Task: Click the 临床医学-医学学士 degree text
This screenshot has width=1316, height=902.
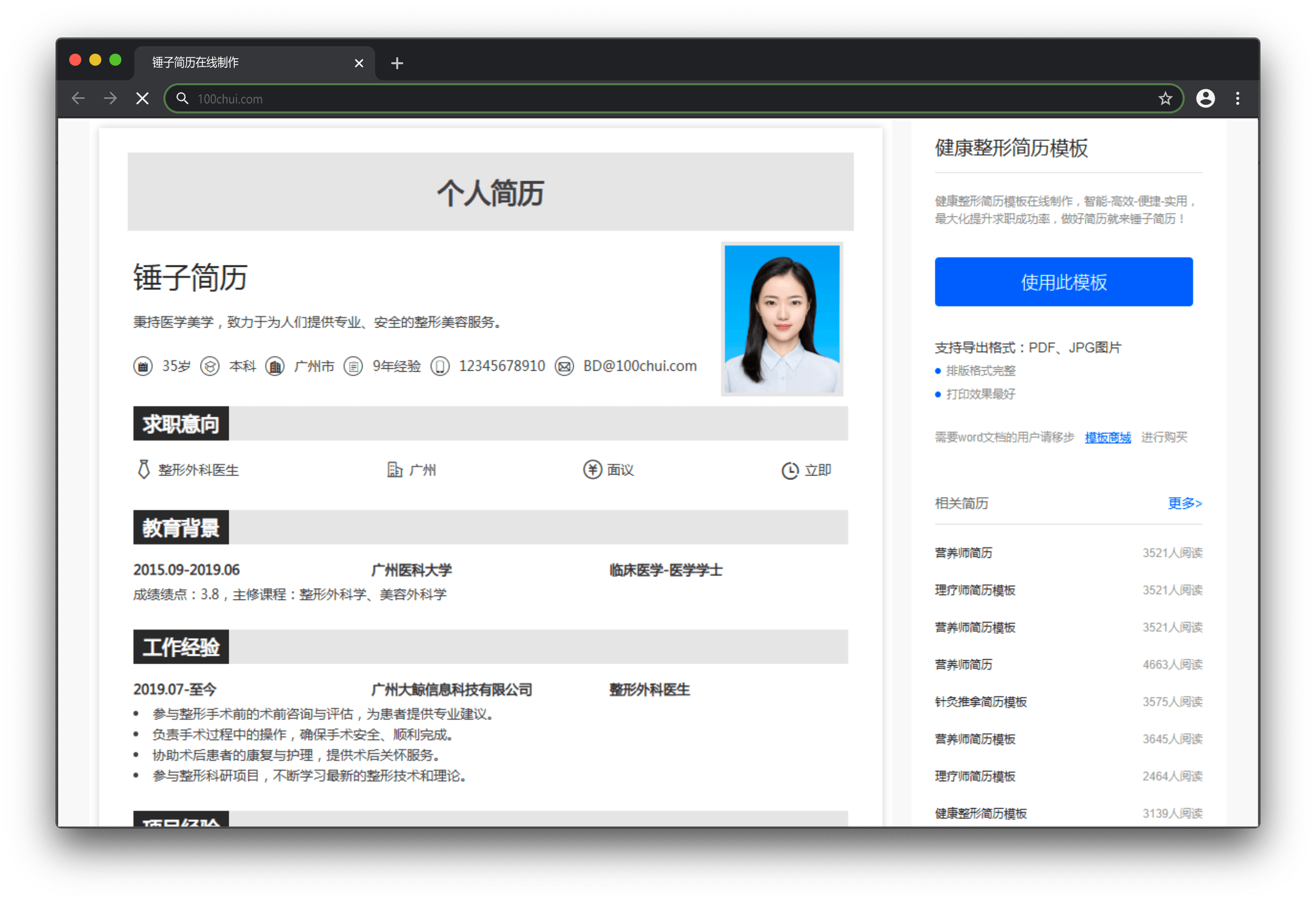Action: point(666,570)
